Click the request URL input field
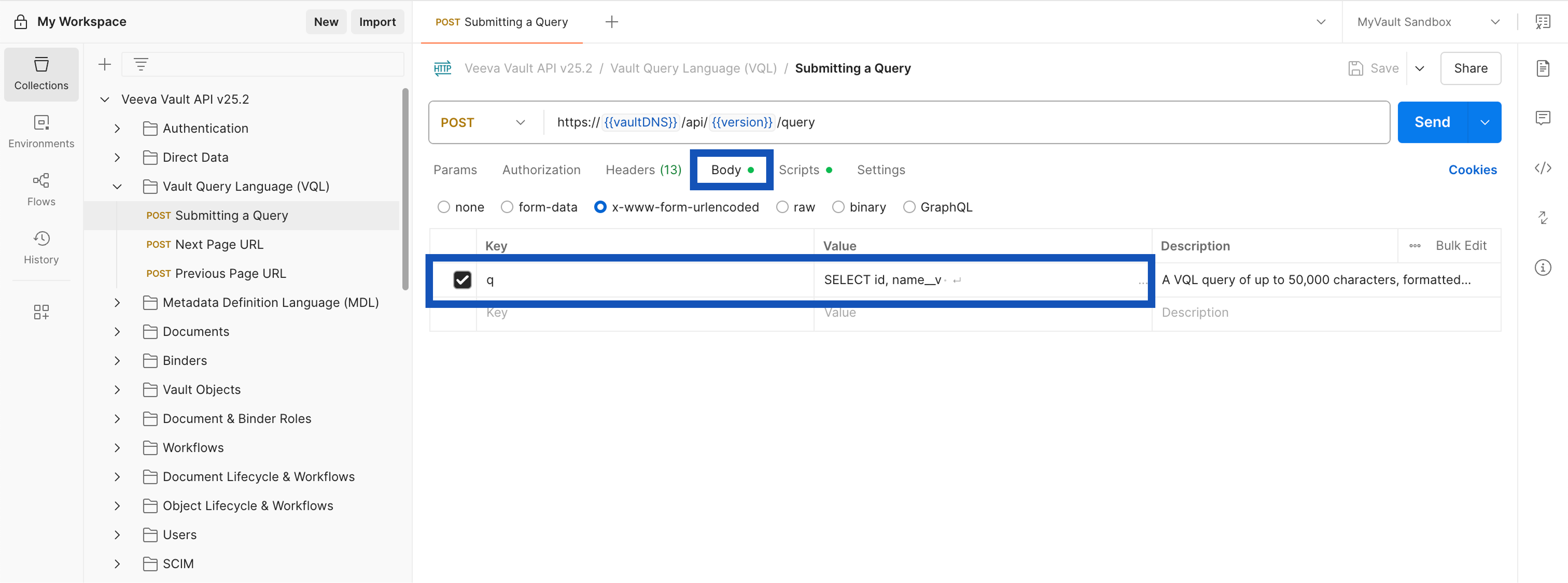This screenshot has width=1568, height=583. (x=1035, y=122)
